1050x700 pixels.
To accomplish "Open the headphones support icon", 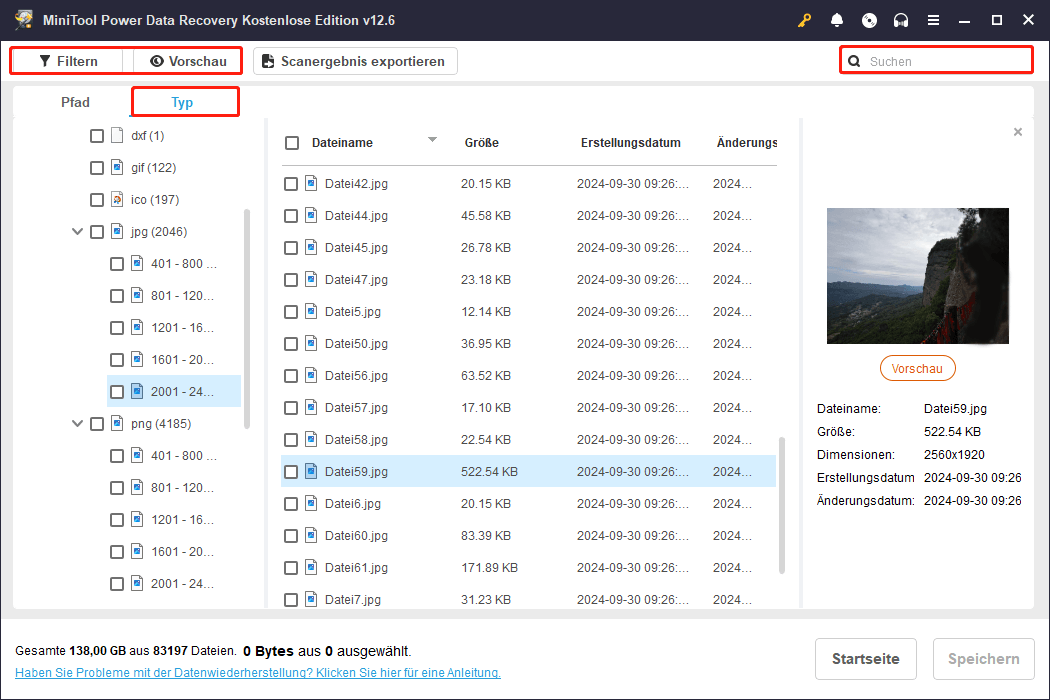I will (901, 20).
